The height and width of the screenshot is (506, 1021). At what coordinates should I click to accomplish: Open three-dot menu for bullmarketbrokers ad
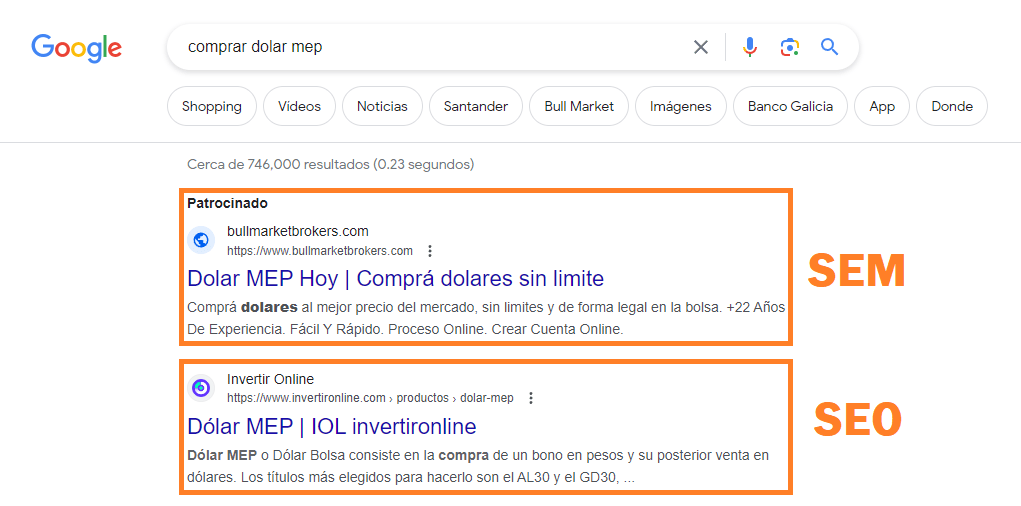[x=430, y=251]
